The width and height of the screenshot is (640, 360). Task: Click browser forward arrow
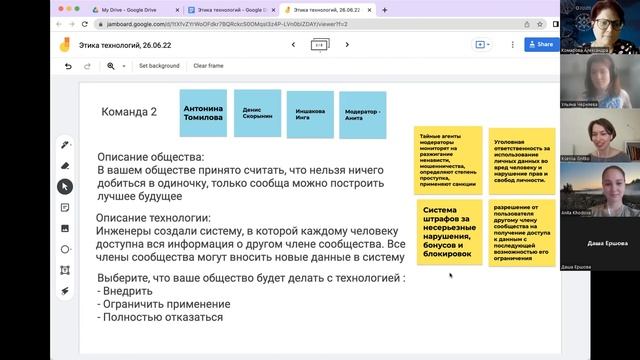[72, 24]
